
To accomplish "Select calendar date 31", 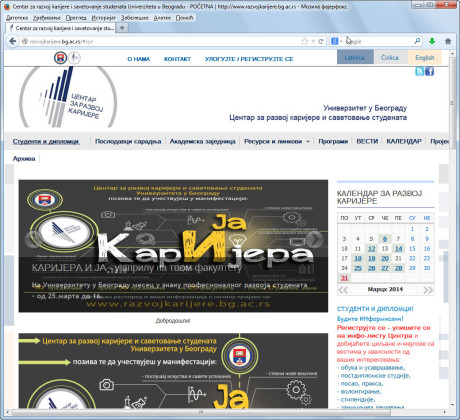I will [x=344, y=278].
